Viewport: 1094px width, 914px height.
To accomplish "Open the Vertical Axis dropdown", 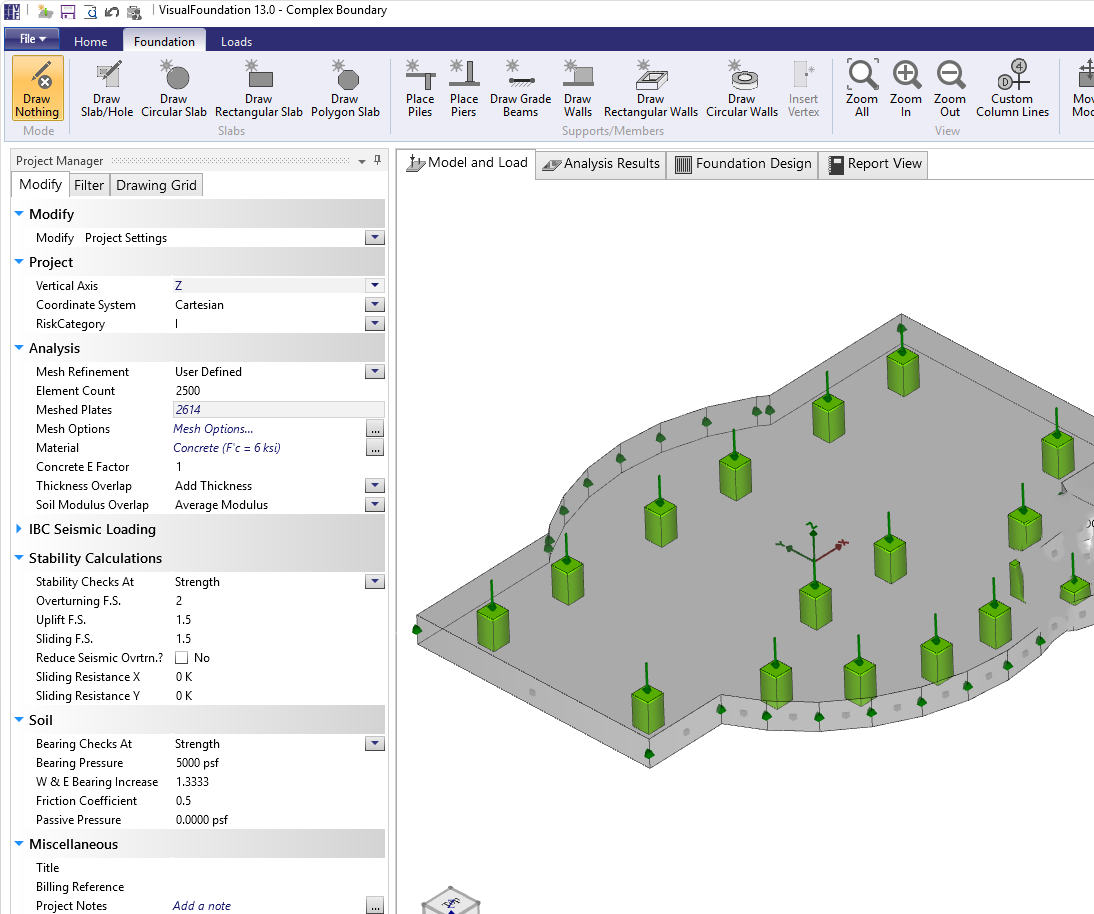I will (x=375, y=285).
